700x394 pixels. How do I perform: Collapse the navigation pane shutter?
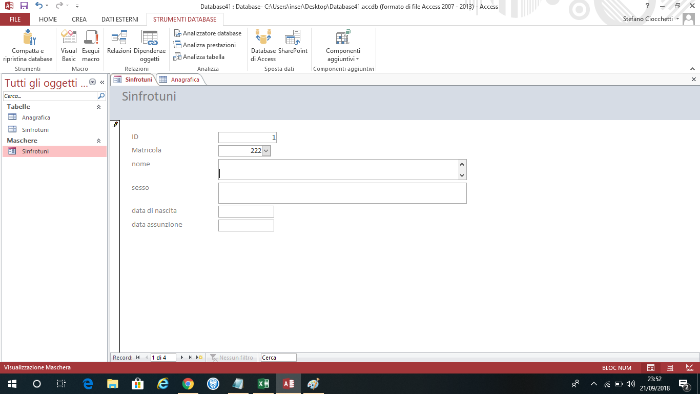[x=102, y=82]
